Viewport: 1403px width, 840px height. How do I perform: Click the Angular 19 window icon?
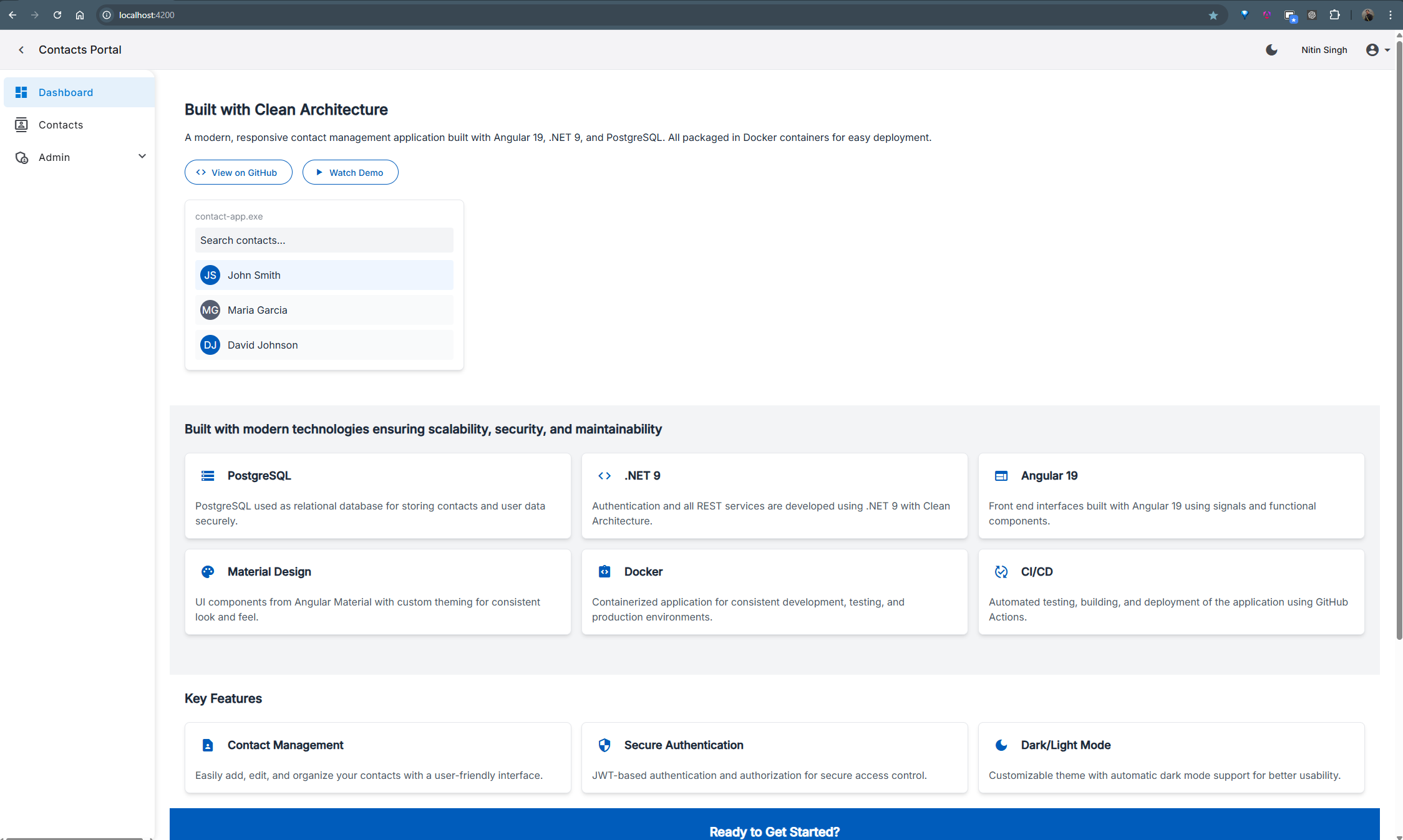[1001, 476]
